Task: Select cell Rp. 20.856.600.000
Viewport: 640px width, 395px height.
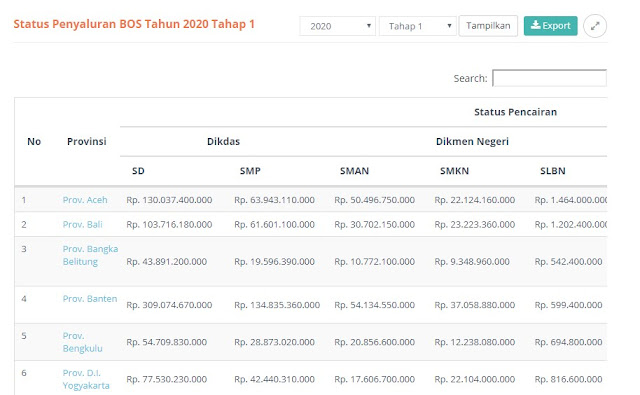Action: pos(374,342)
